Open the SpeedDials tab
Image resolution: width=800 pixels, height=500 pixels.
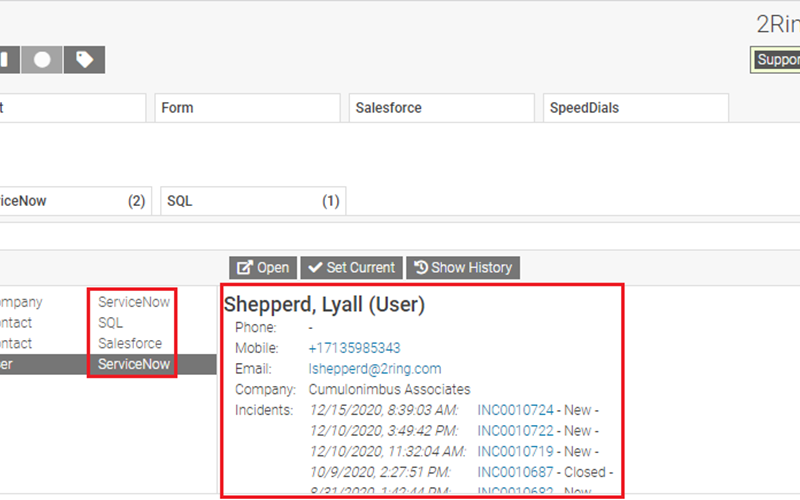pos(636,108)
